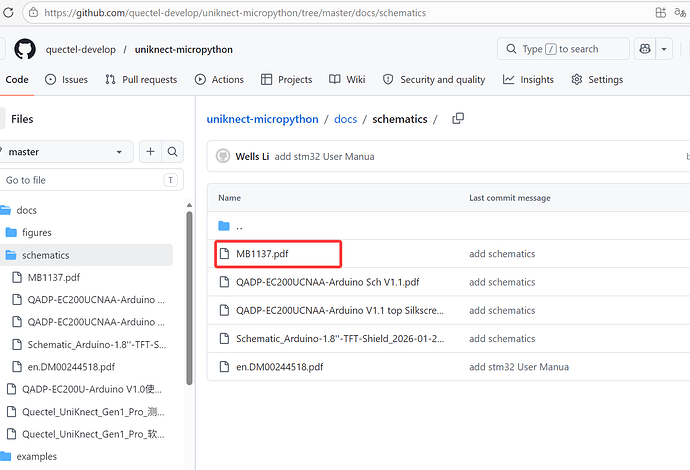Select schematics folder in file tree
The image size is (690, 470).
click(87, 255)
